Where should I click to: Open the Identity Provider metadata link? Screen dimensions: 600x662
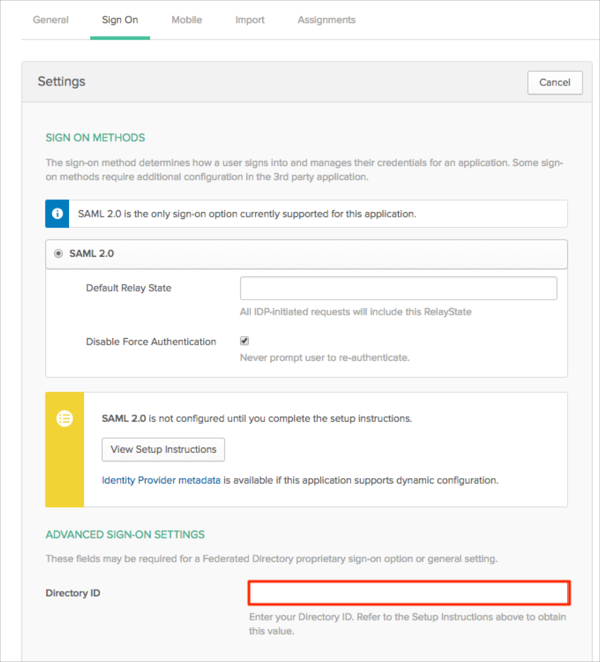(161, 480)
